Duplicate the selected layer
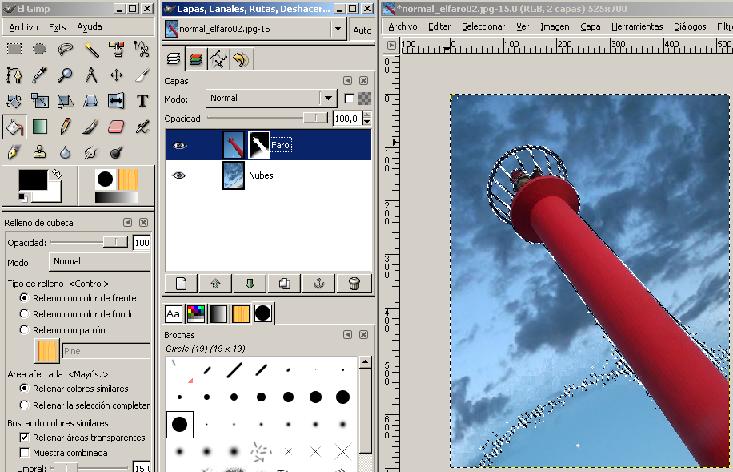Image resolution: width=733 pixels, height=472 pixels. click(284, 283)
